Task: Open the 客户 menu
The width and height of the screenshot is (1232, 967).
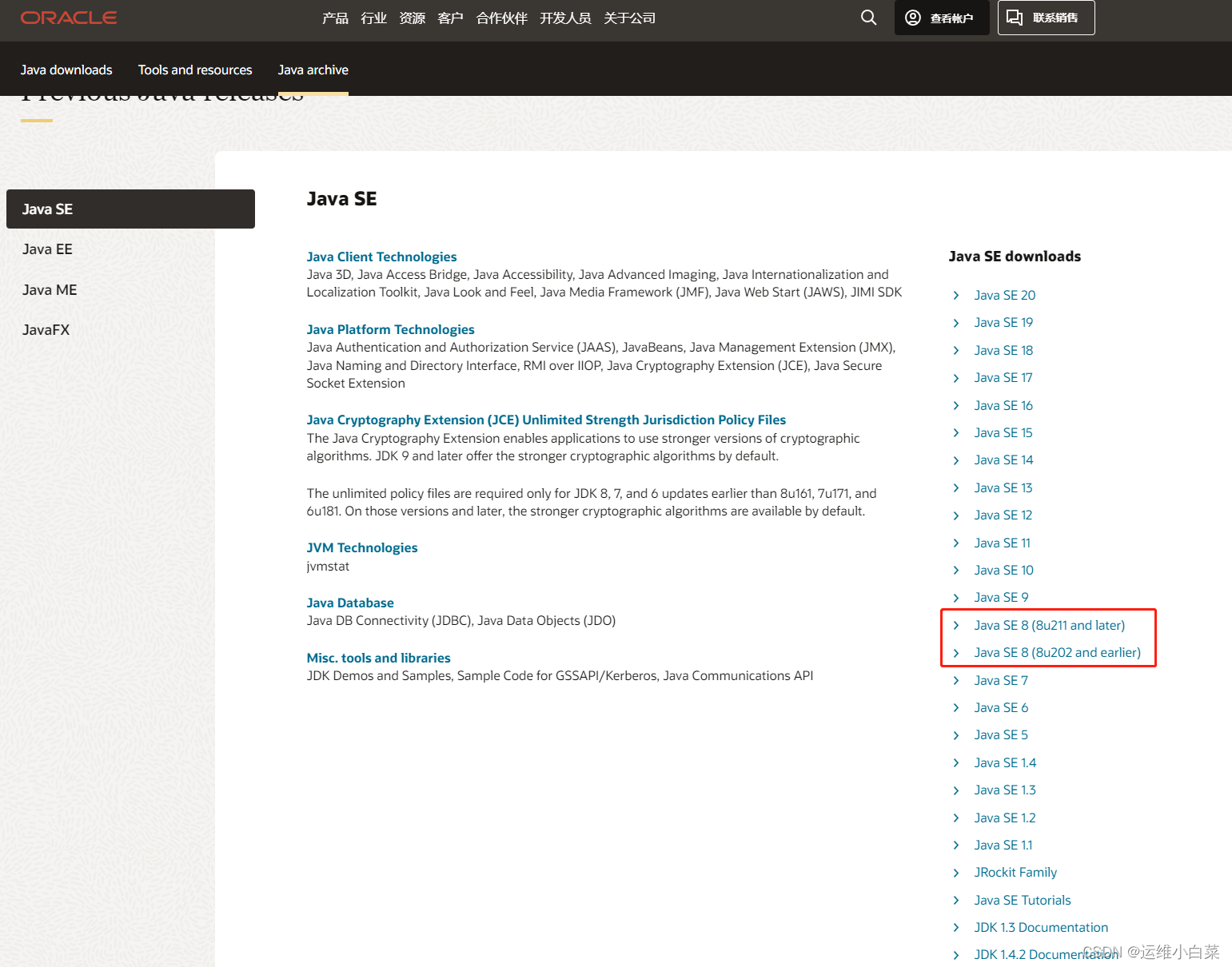Action: coord(450,18)
